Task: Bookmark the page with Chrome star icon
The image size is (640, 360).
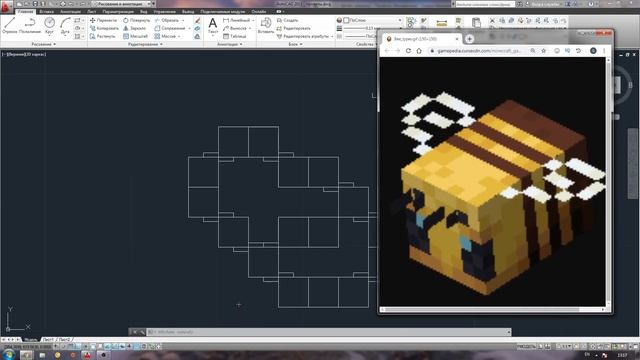Action: coord(544,51)
